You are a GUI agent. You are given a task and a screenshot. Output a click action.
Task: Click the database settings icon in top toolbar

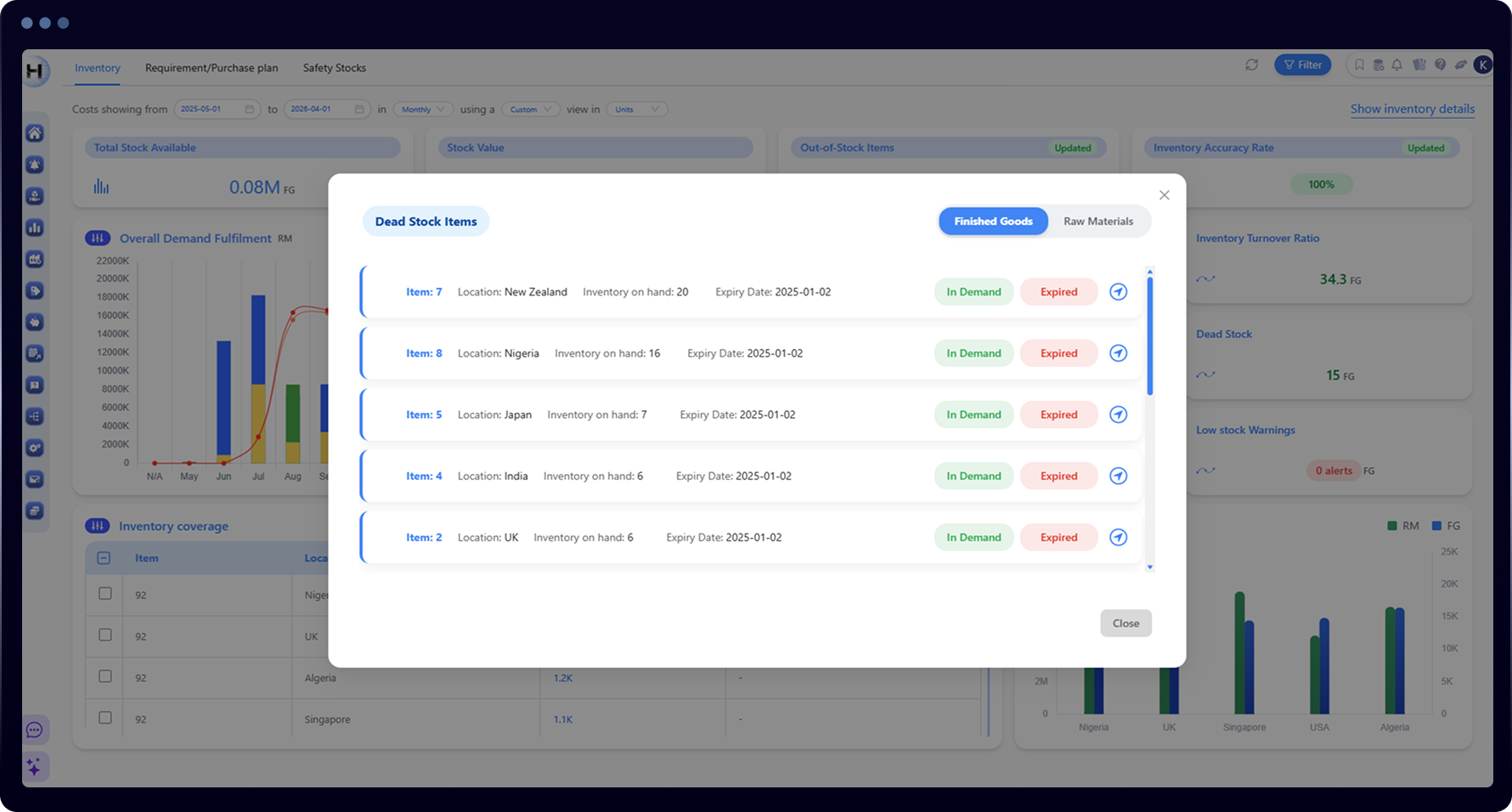tap(1379, 65)
